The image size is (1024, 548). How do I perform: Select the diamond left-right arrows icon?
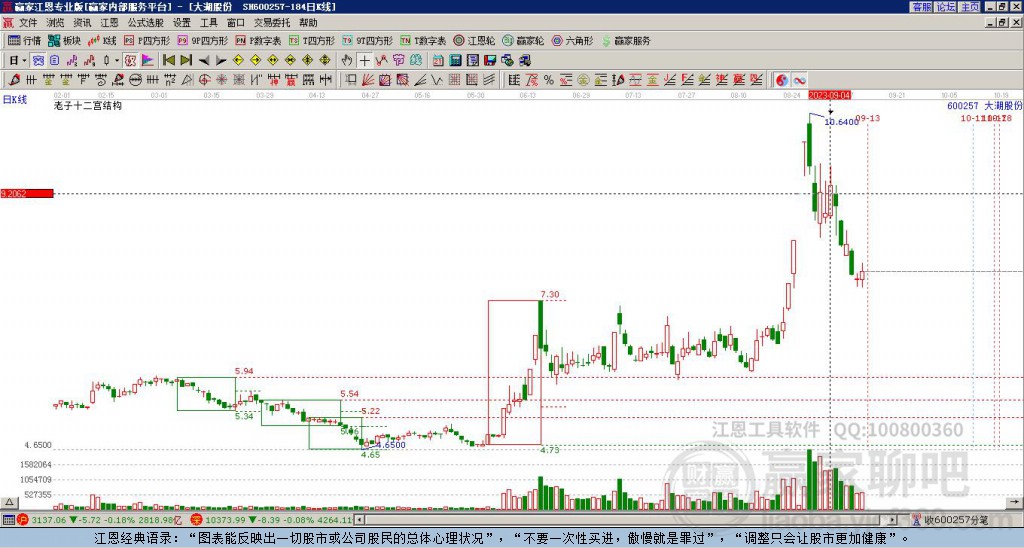273,60
